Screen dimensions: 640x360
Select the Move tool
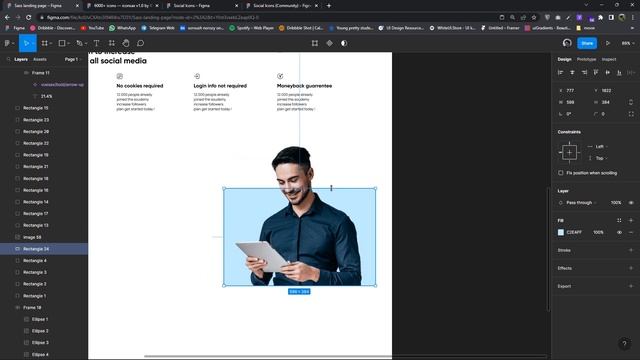click(26, 43)
